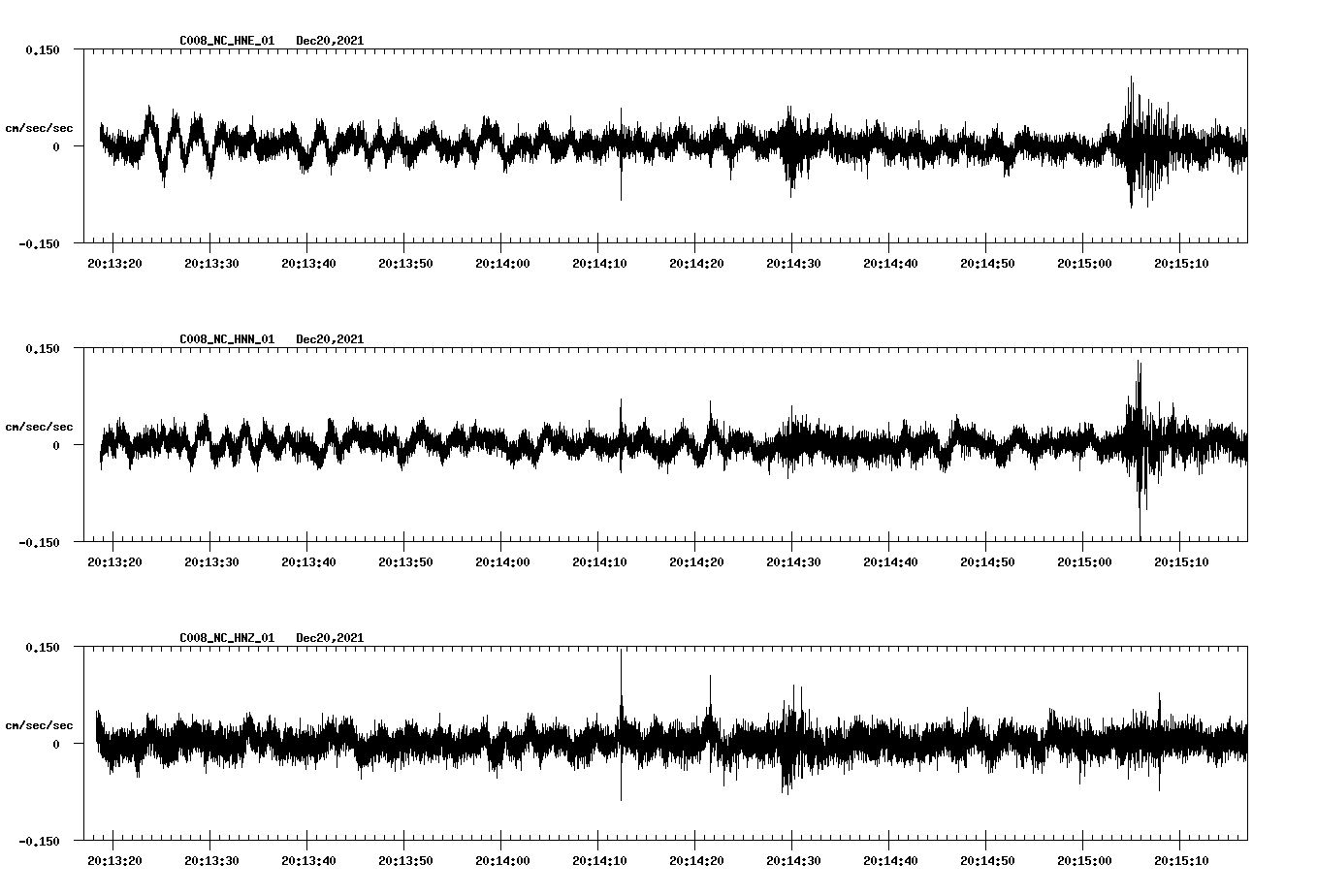Click the 20:14:20 time label under HNZ plot

tap(696, 861)
